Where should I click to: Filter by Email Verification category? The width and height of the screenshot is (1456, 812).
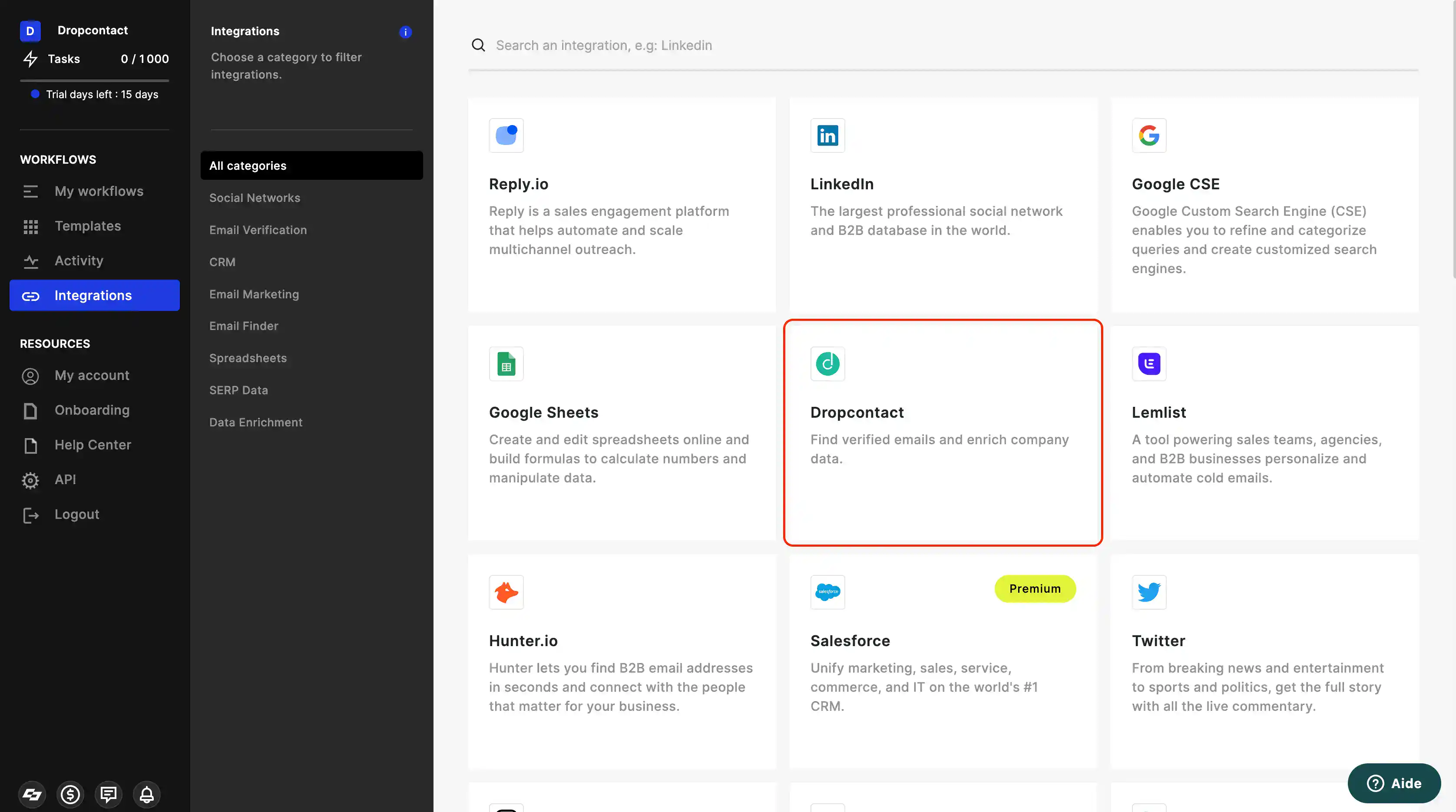click(258, 230)
